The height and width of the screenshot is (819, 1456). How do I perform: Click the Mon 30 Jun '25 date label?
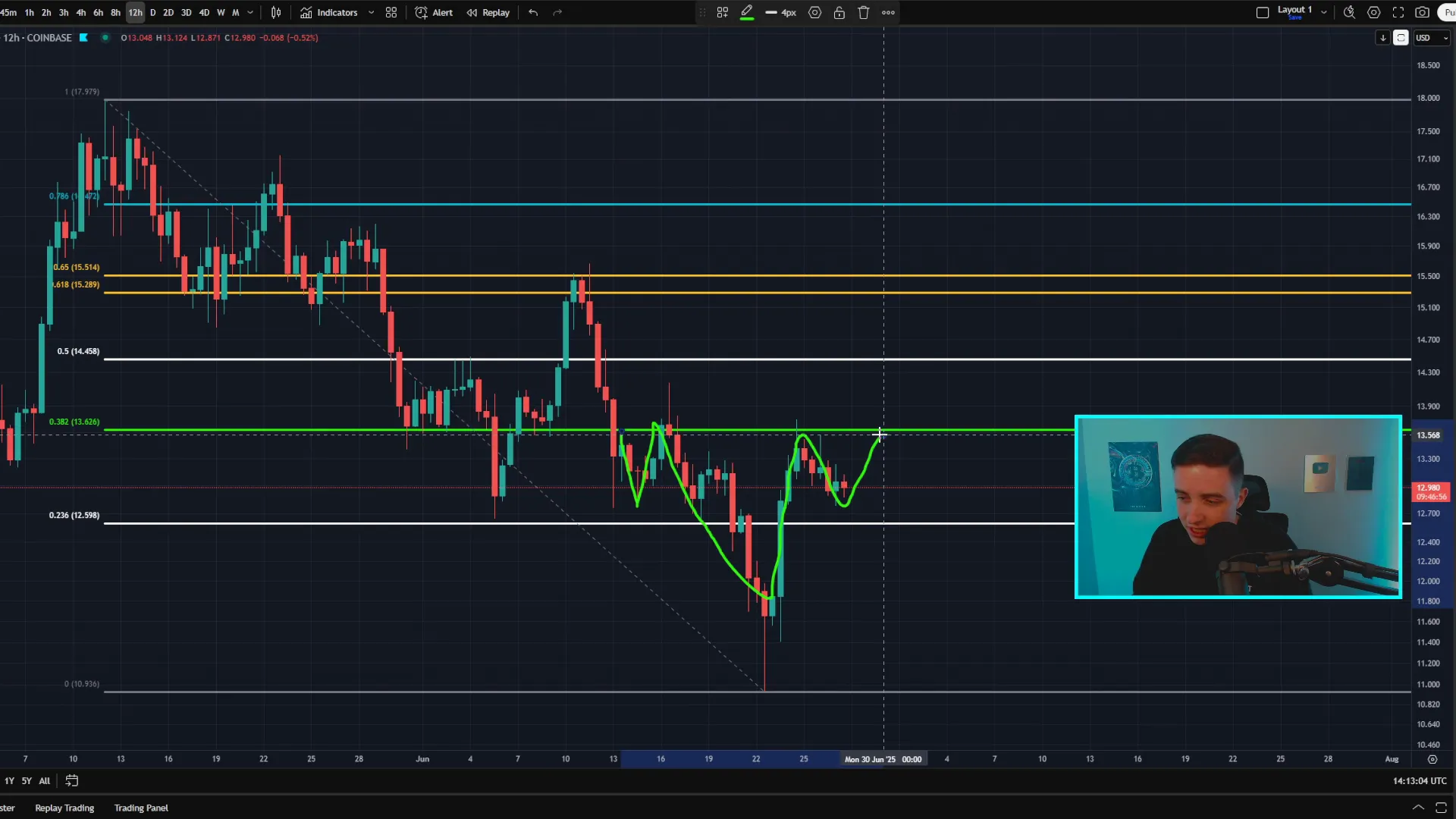[x=883, y=759]
